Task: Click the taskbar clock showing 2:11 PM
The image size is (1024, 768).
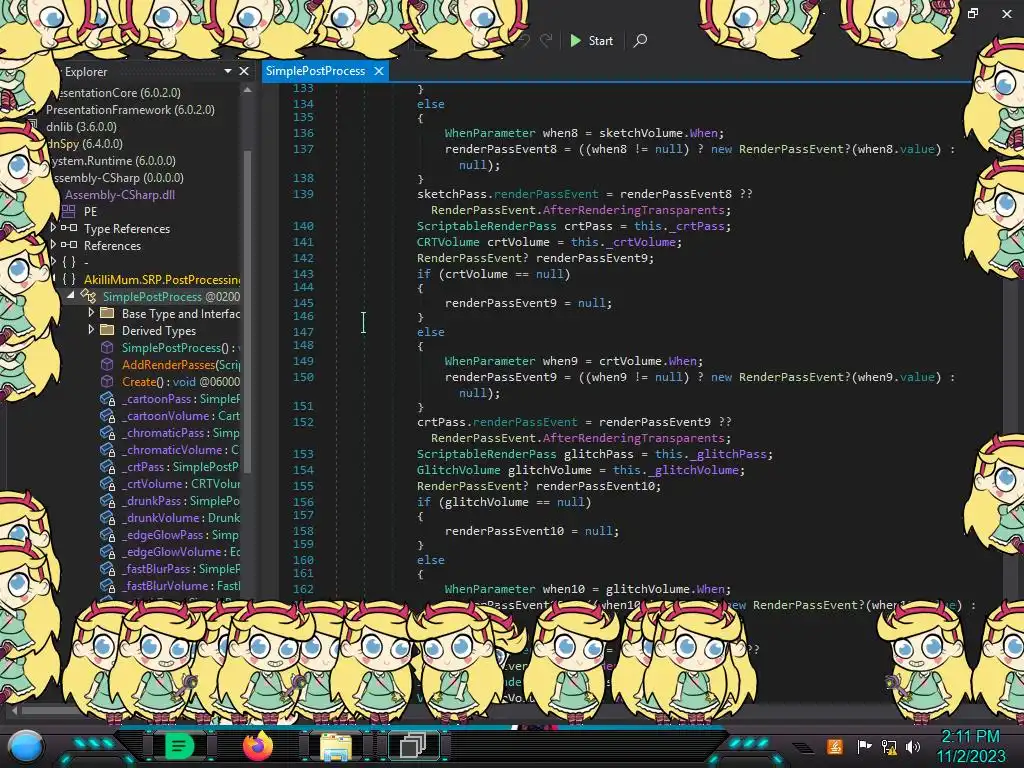Action: (x=970, y=737)
